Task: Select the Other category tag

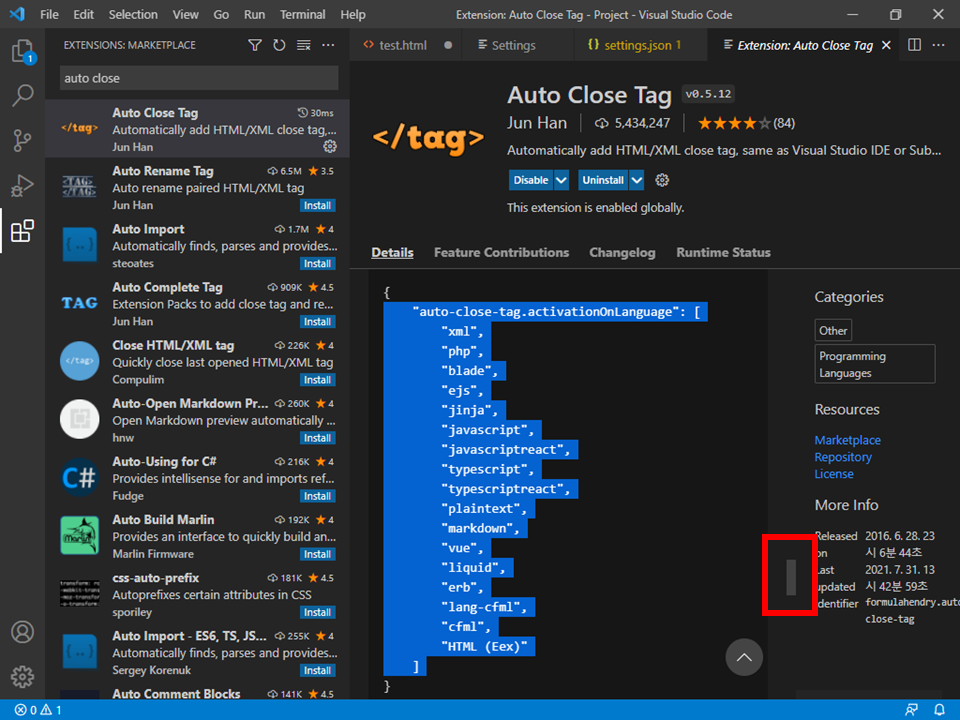Action: coord(833,331)
